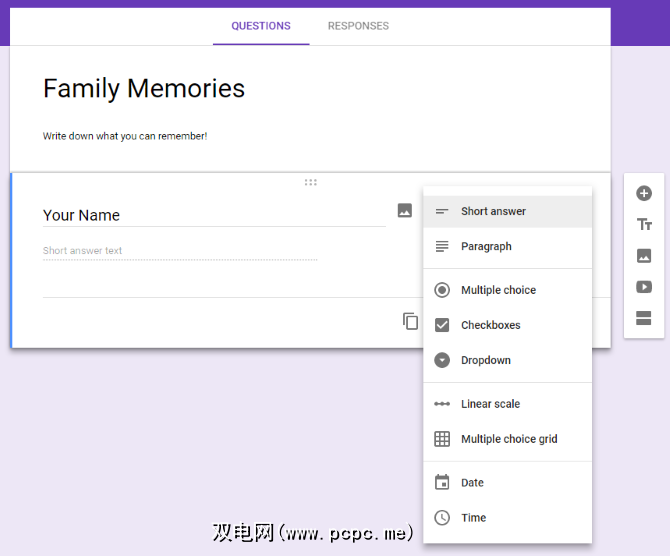The image size is (670, 556).
Task: Click the Multiple choice radio icon
Action: pos(442,290)
